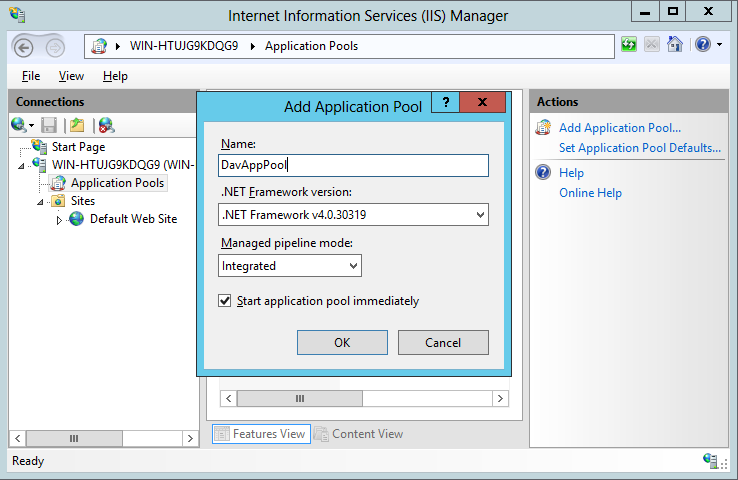Open the Online Help link

coord(590,193)
